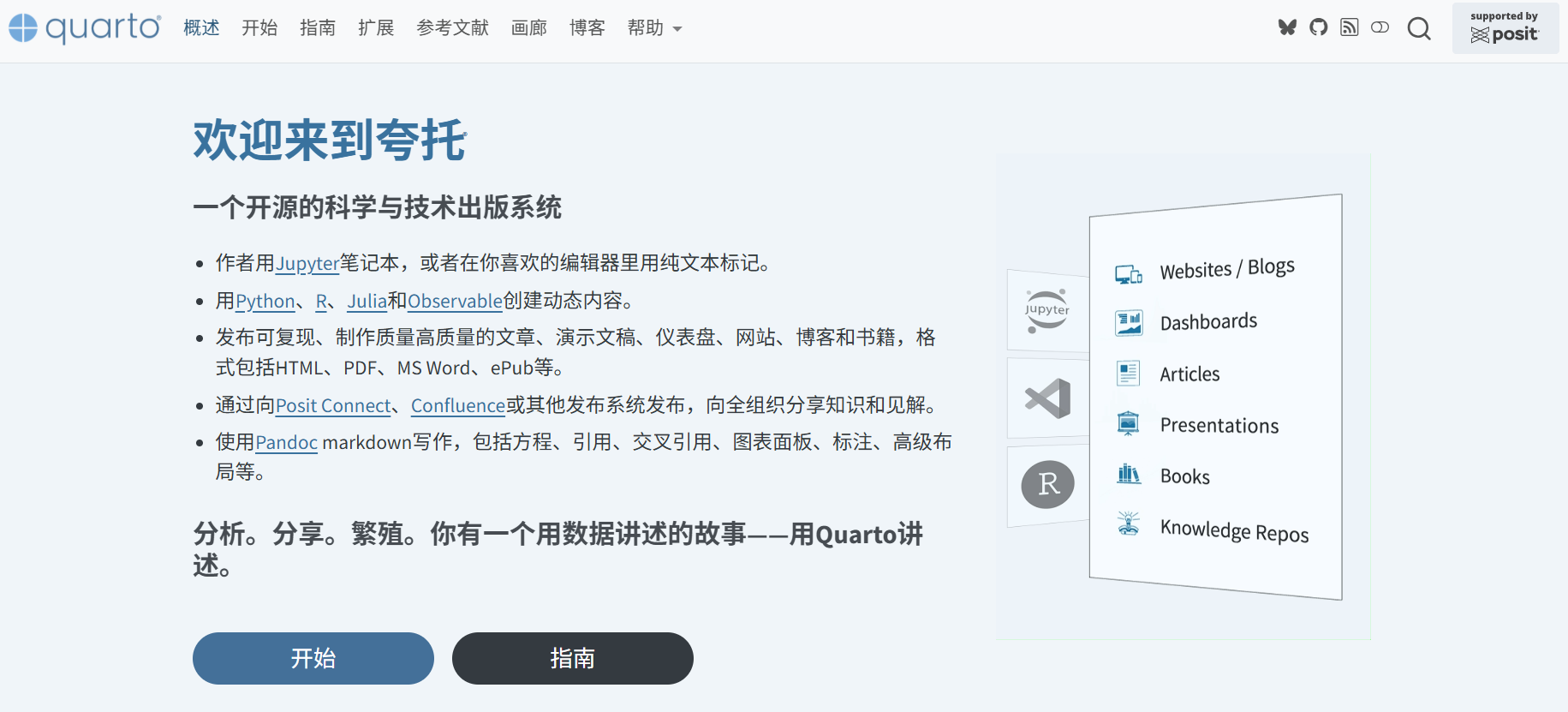Screen dimensions: 1568x712
Task: Follow the Observable link
Action: tap(455, 301)
